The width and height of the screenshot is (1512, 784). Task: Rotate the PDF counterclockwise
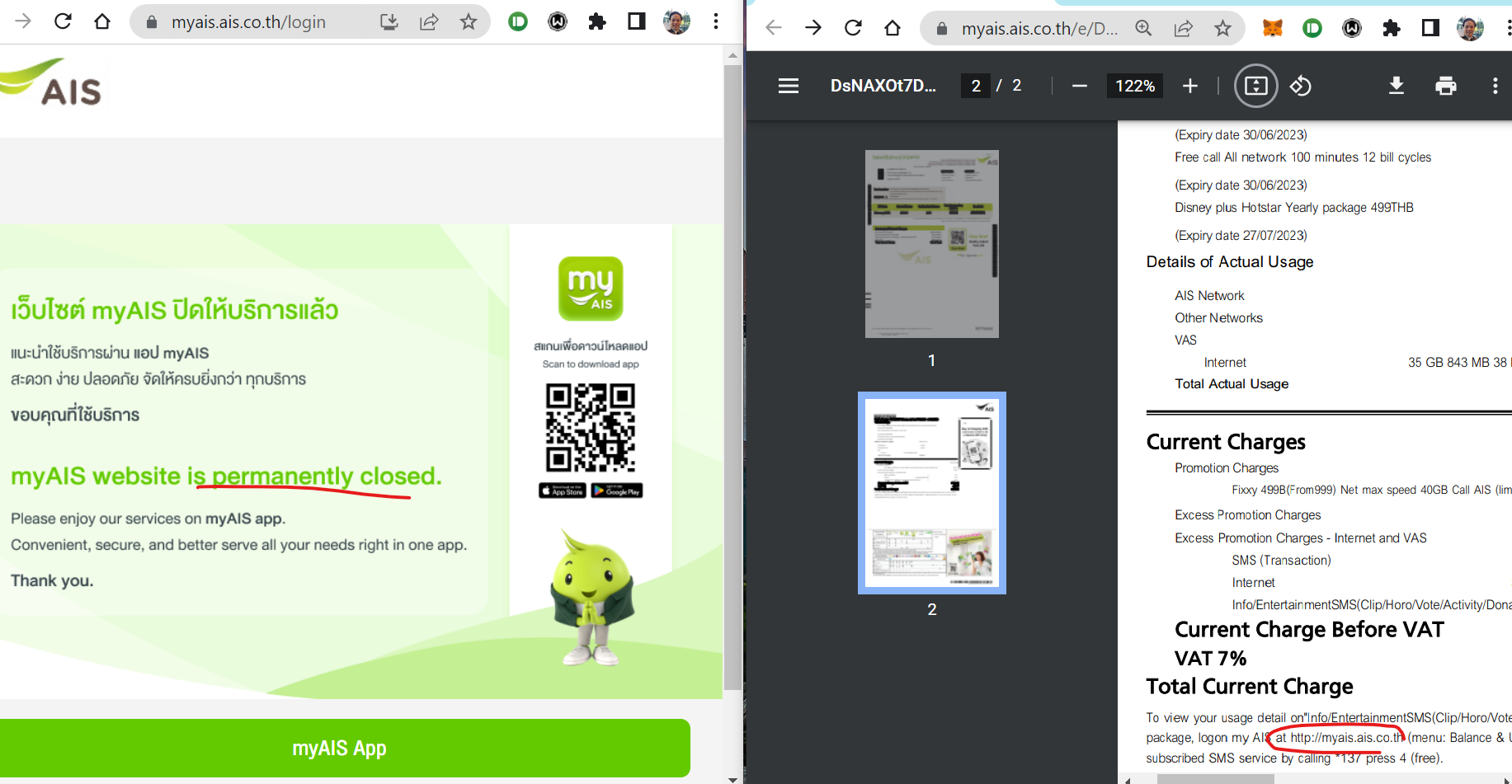(1301, 86)
